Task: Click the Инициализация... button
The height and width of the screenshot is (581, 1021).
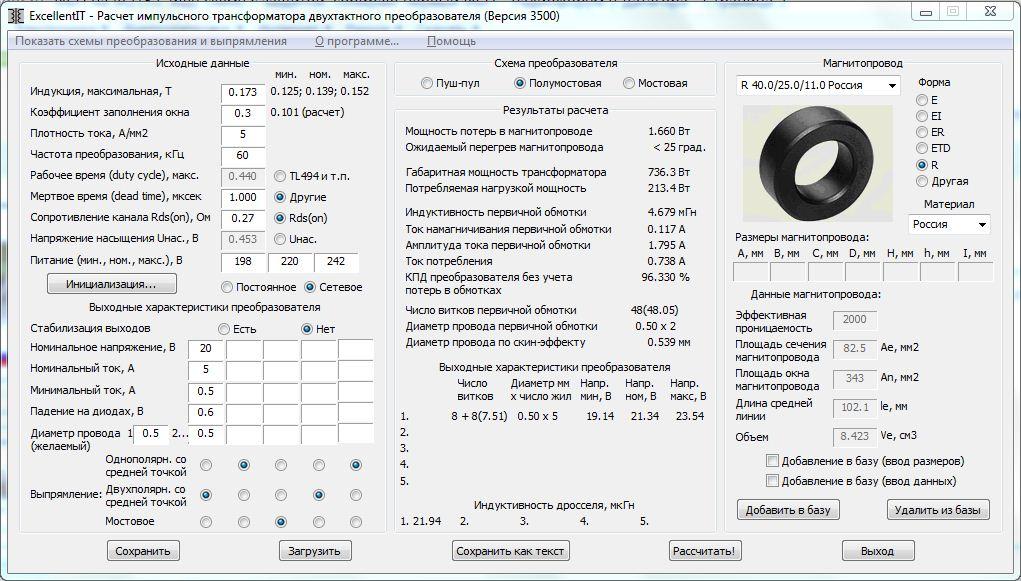Action: pos(112,284)
